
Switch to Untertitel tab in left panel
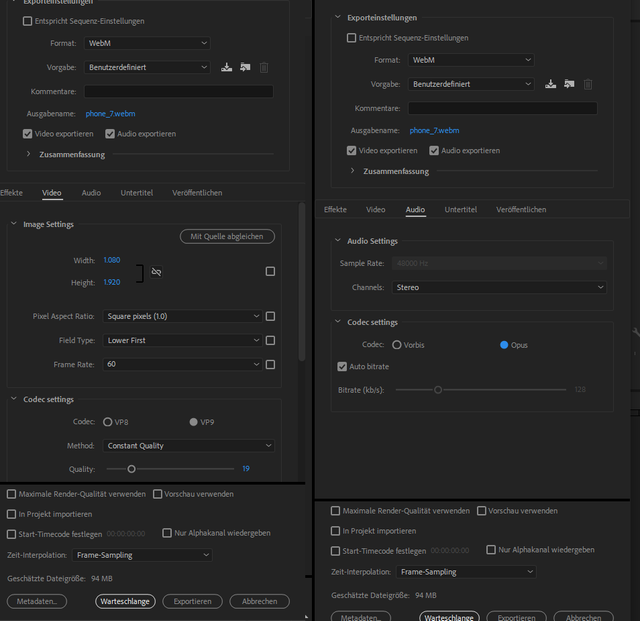click(137, 193)
